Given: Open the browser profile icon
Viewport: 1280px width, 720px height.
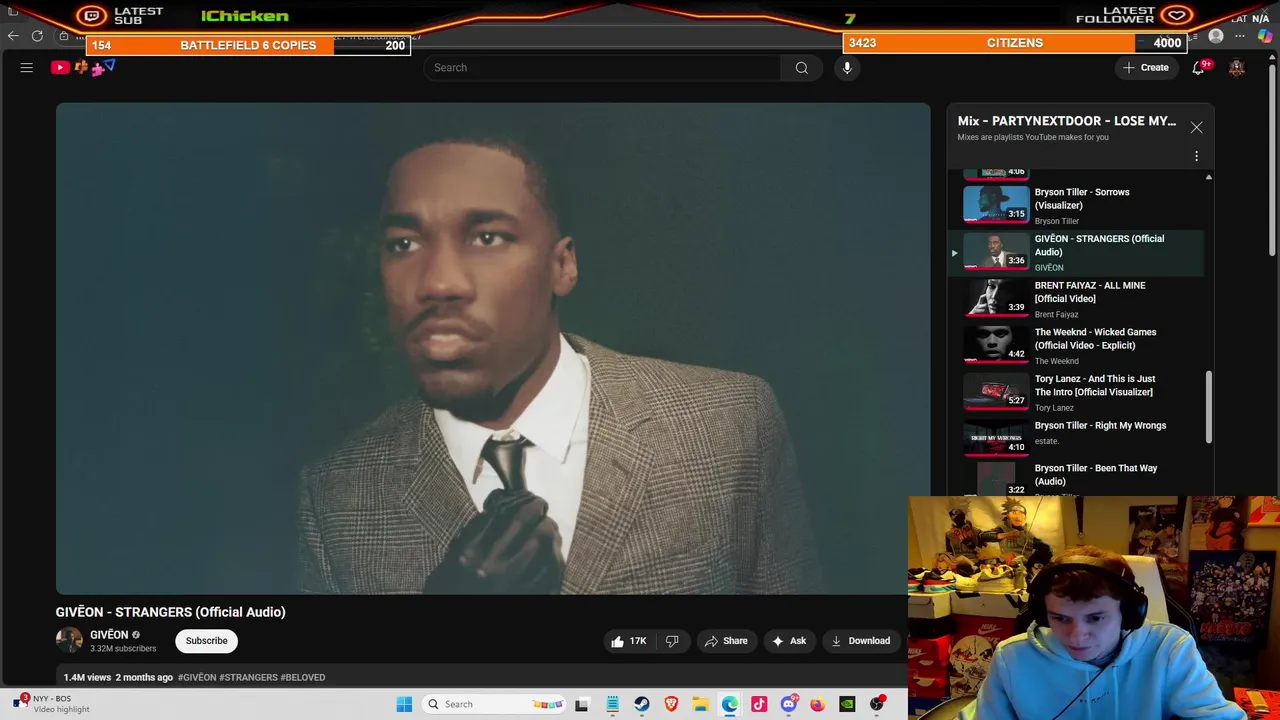Looking at the screenshot, I should click(x=1216, y=36).
